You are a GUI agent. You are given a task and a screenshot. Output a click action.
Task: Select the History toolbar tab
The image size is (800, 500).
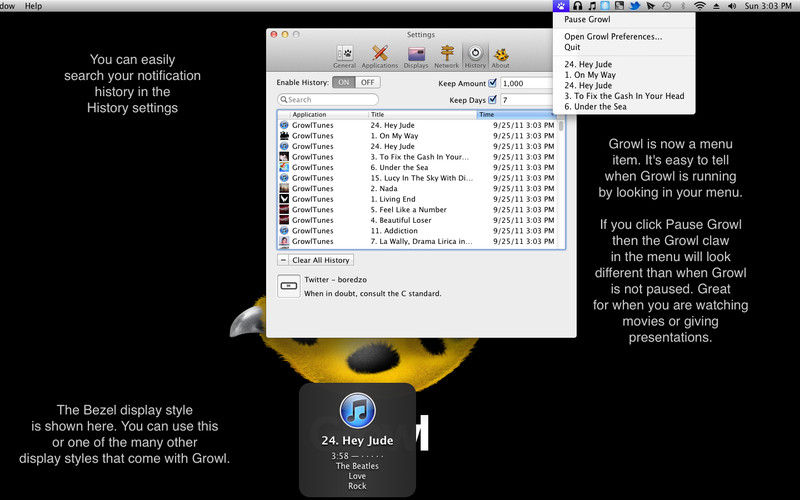[x=475, y=56]
